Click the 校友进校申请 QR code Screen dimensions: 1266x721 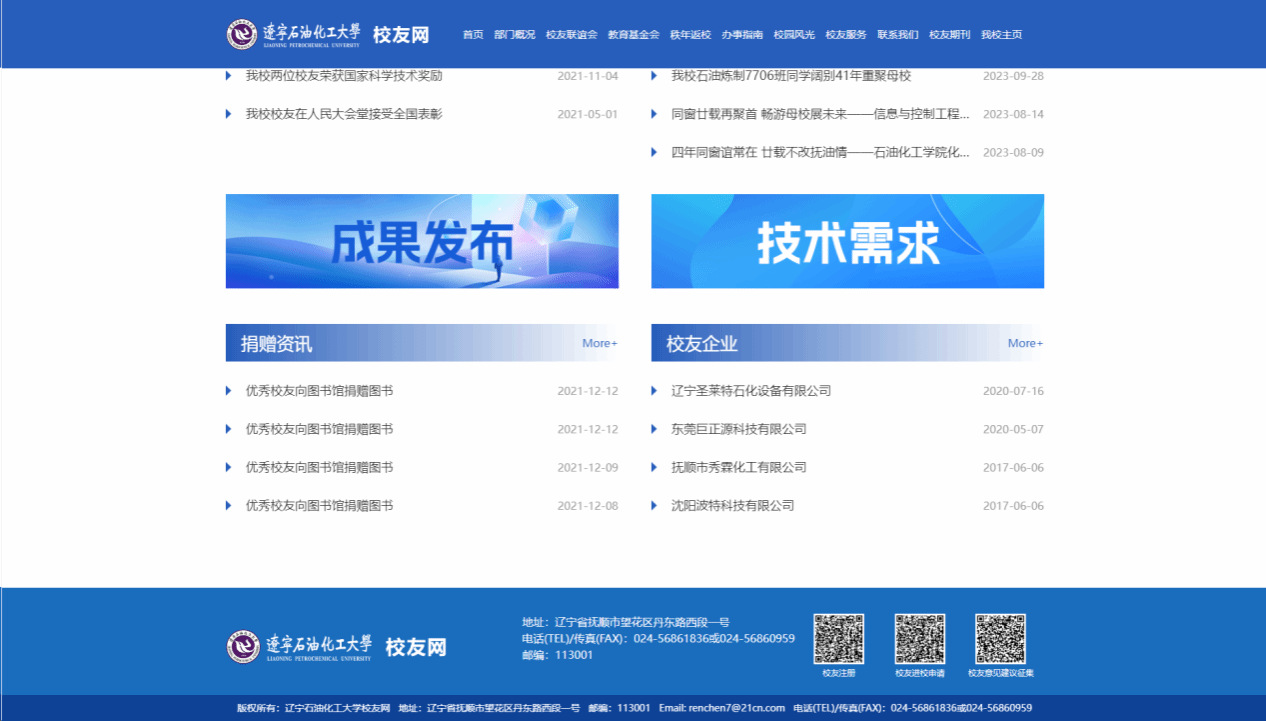tap(919, 639)
